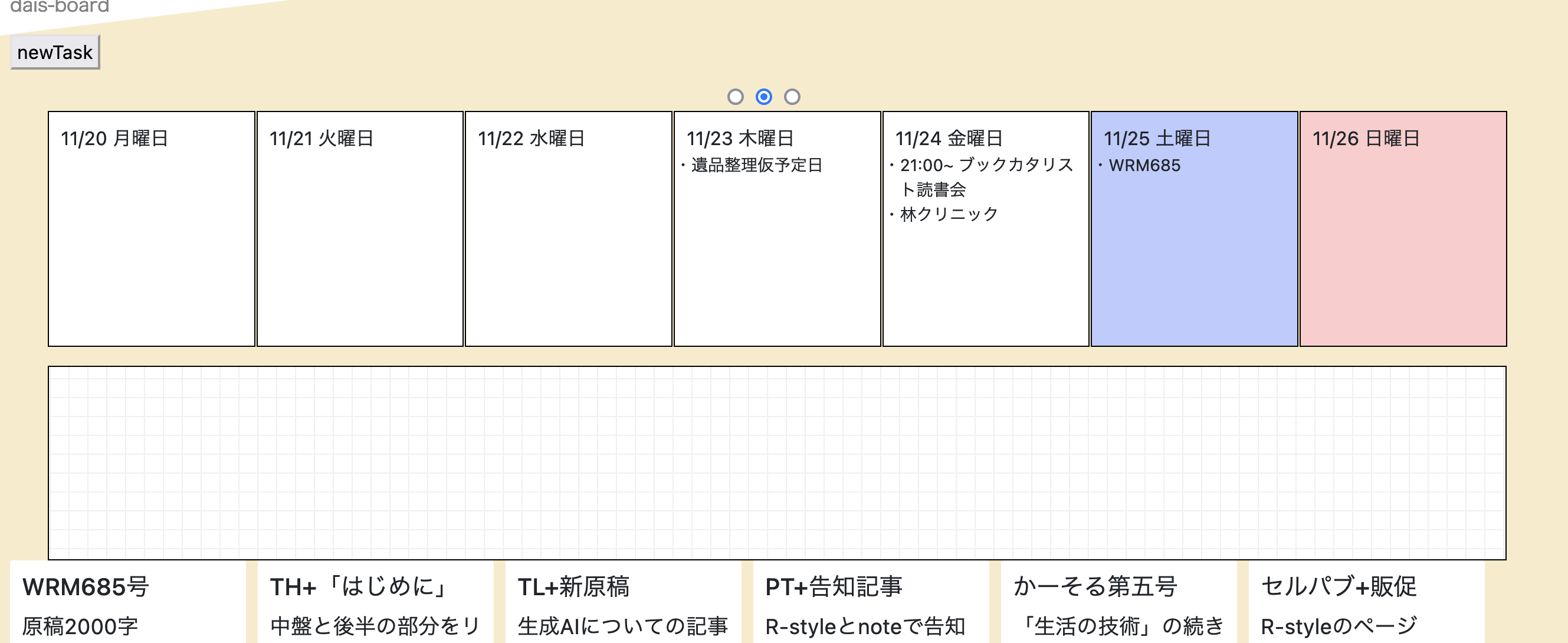Click the empty grid canvas area
This screenshot has height=643, width=1568.
coord(777,462)
